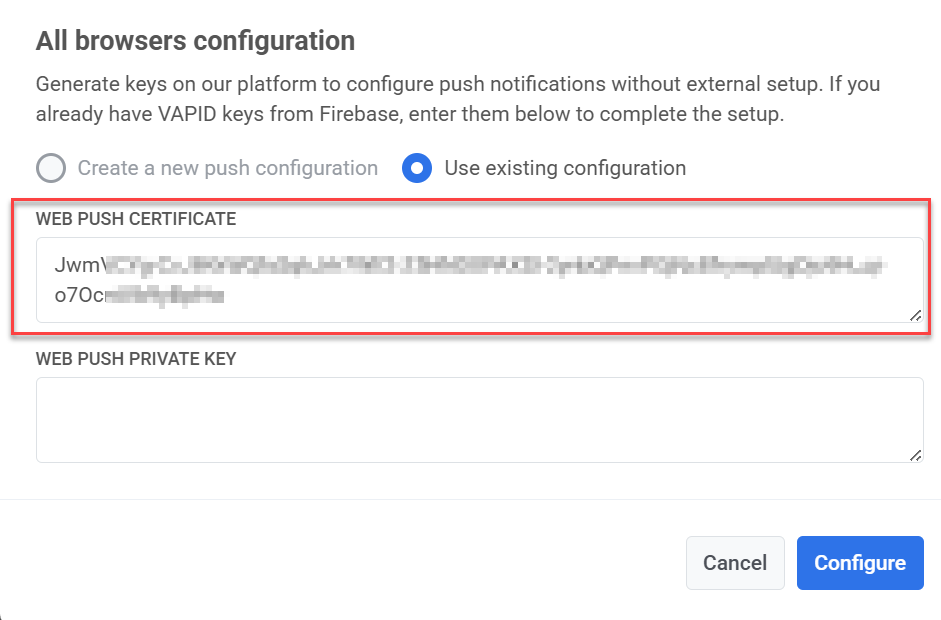The height and width of the screenshot is (620, 941).
Task: Select the "Use existing configuration" radio
Action: [x=417, y=168]
